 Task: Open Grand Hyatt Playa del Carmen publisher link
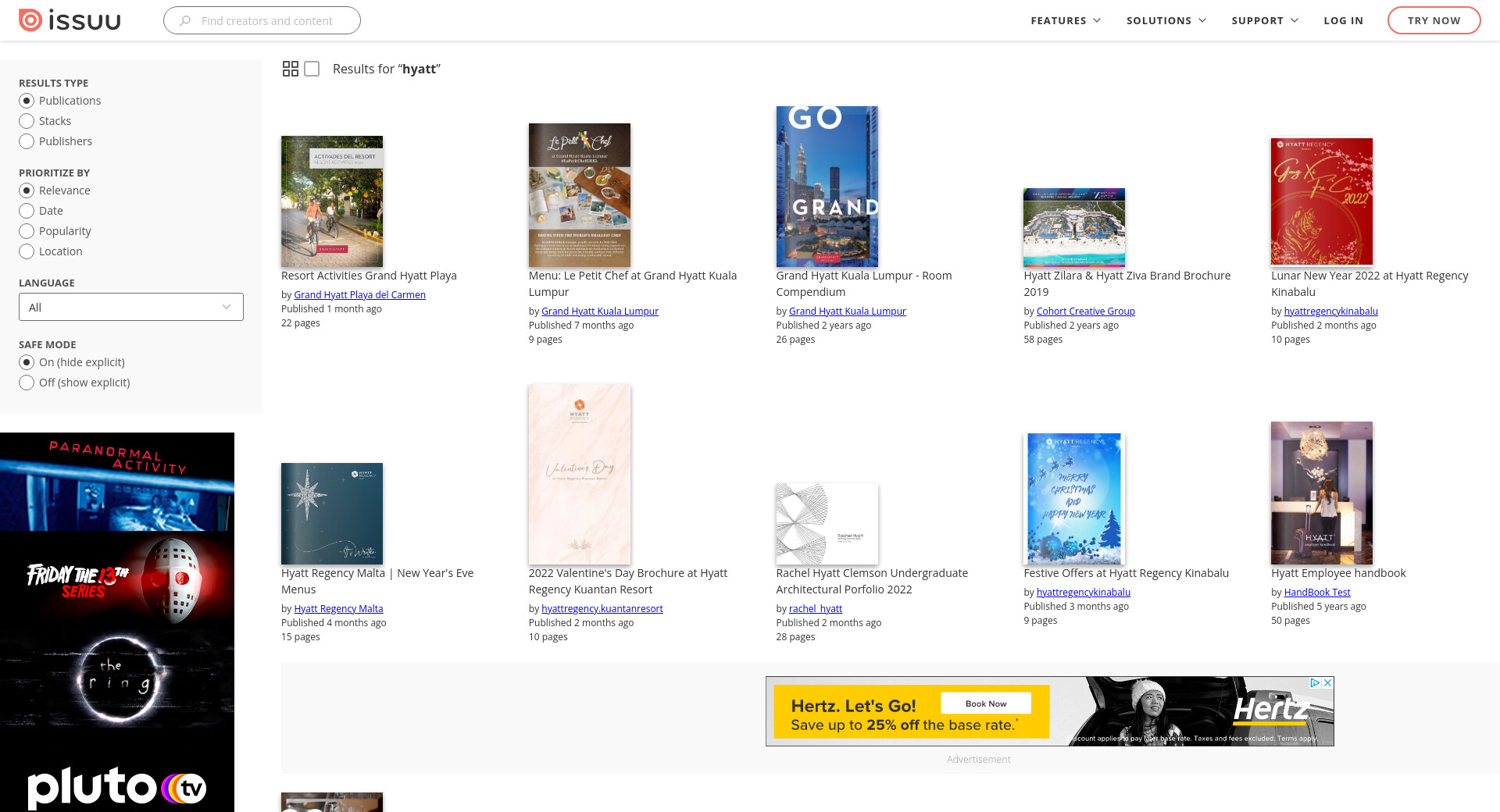(x=359, y=294)
